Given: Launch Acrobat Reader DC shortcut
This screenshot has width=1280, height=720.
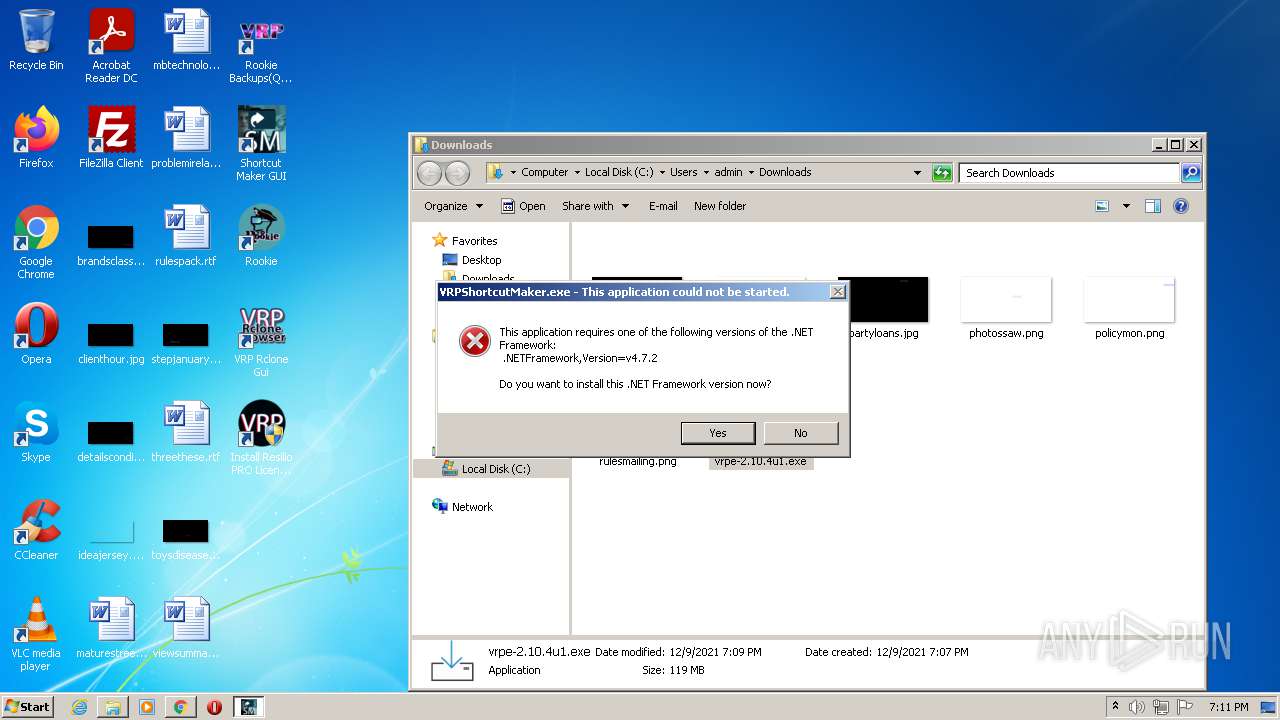Looking at the screenshot, I should pyautogui.click(x=111, y=46).
